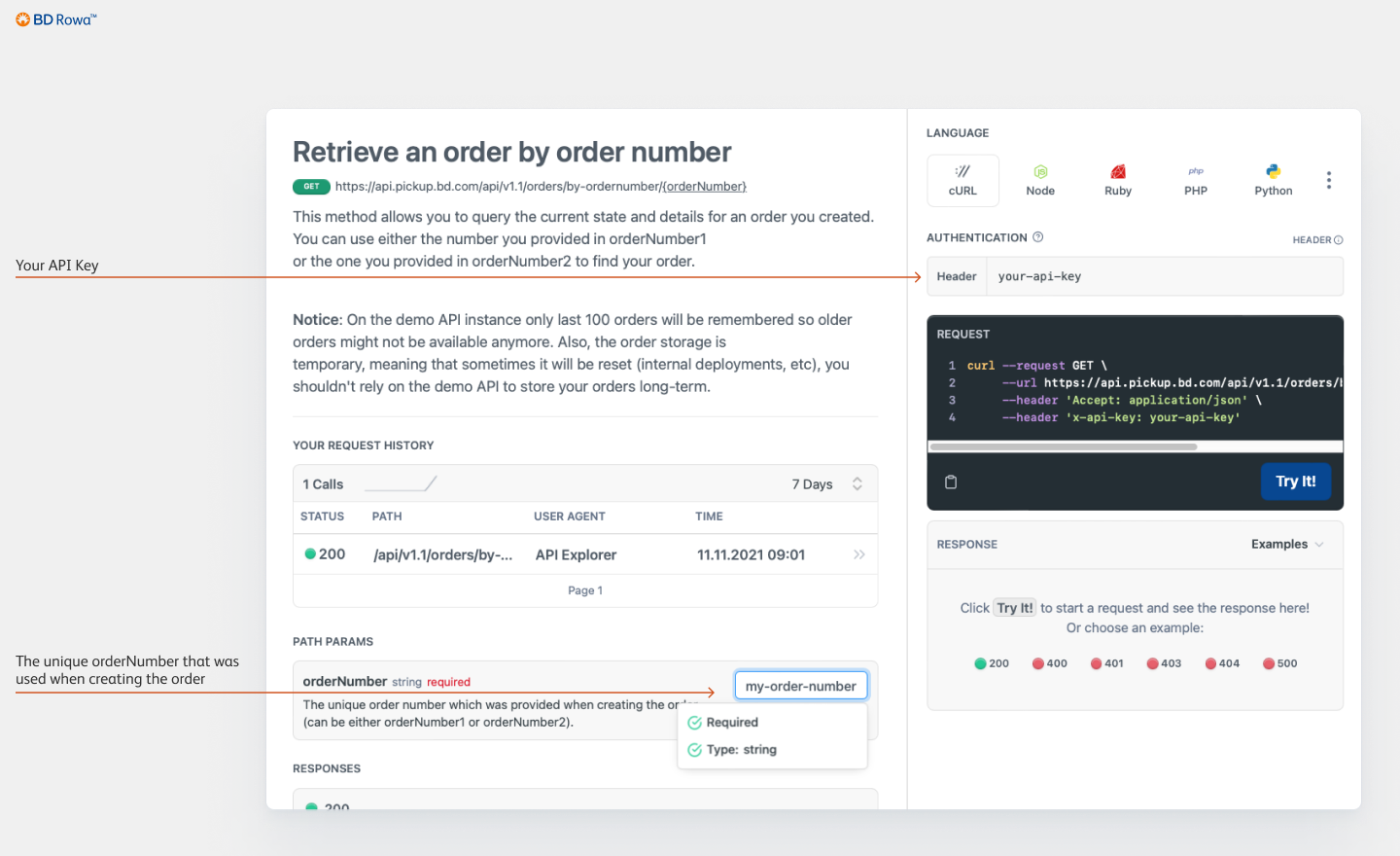Select PHP language option

[x=1196, y=181]
